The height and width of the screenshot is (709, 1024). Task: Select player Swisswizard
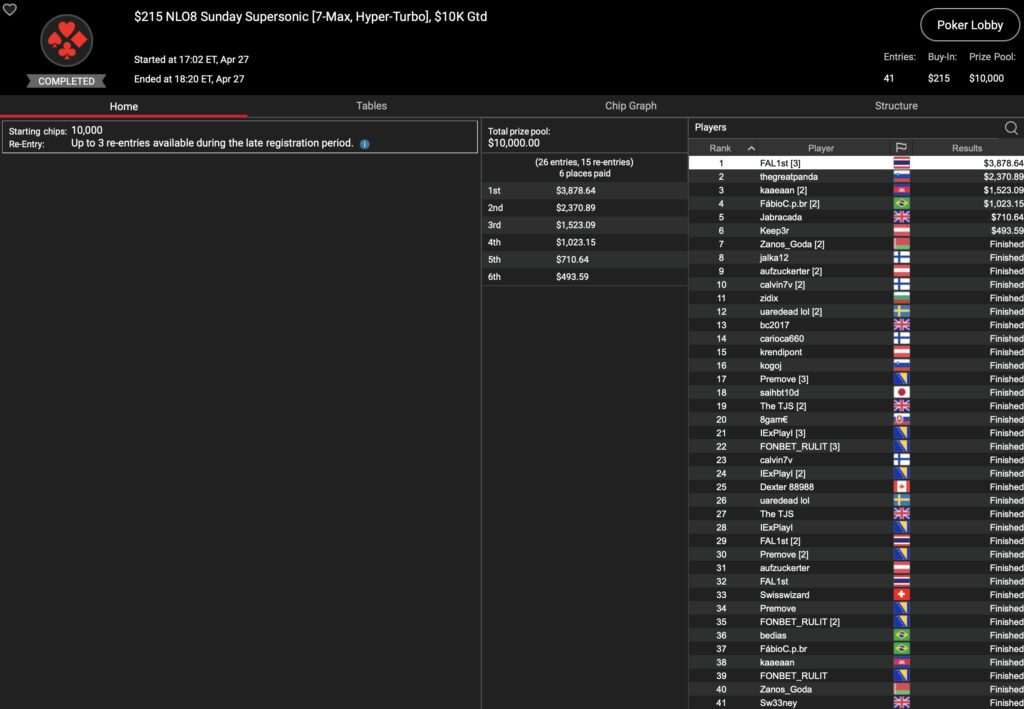pos(784,595)
